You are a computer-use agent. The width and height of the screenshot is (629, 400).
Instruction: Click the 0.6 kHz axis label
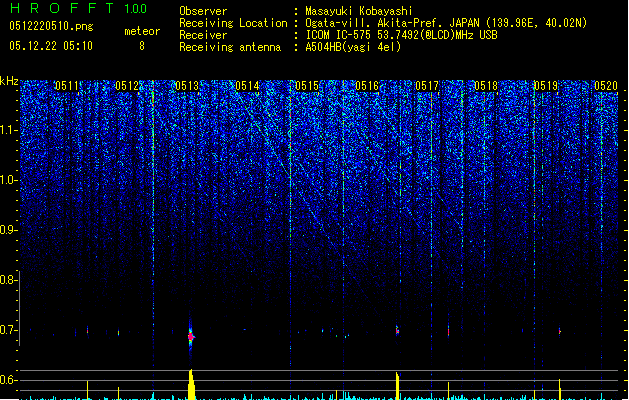(x=8, y=380)
